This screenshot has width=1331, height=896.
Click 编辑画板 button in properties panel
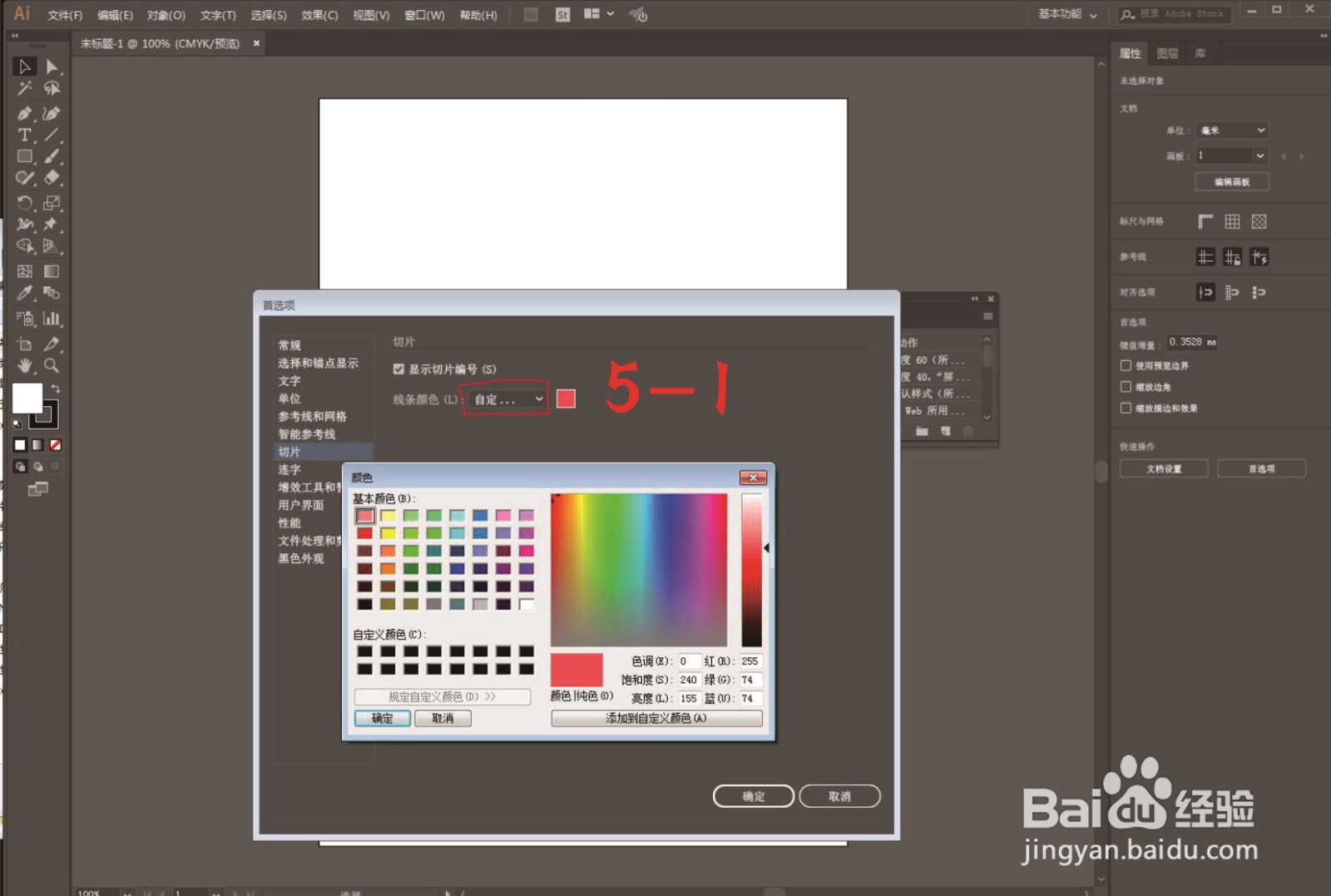1232,181
